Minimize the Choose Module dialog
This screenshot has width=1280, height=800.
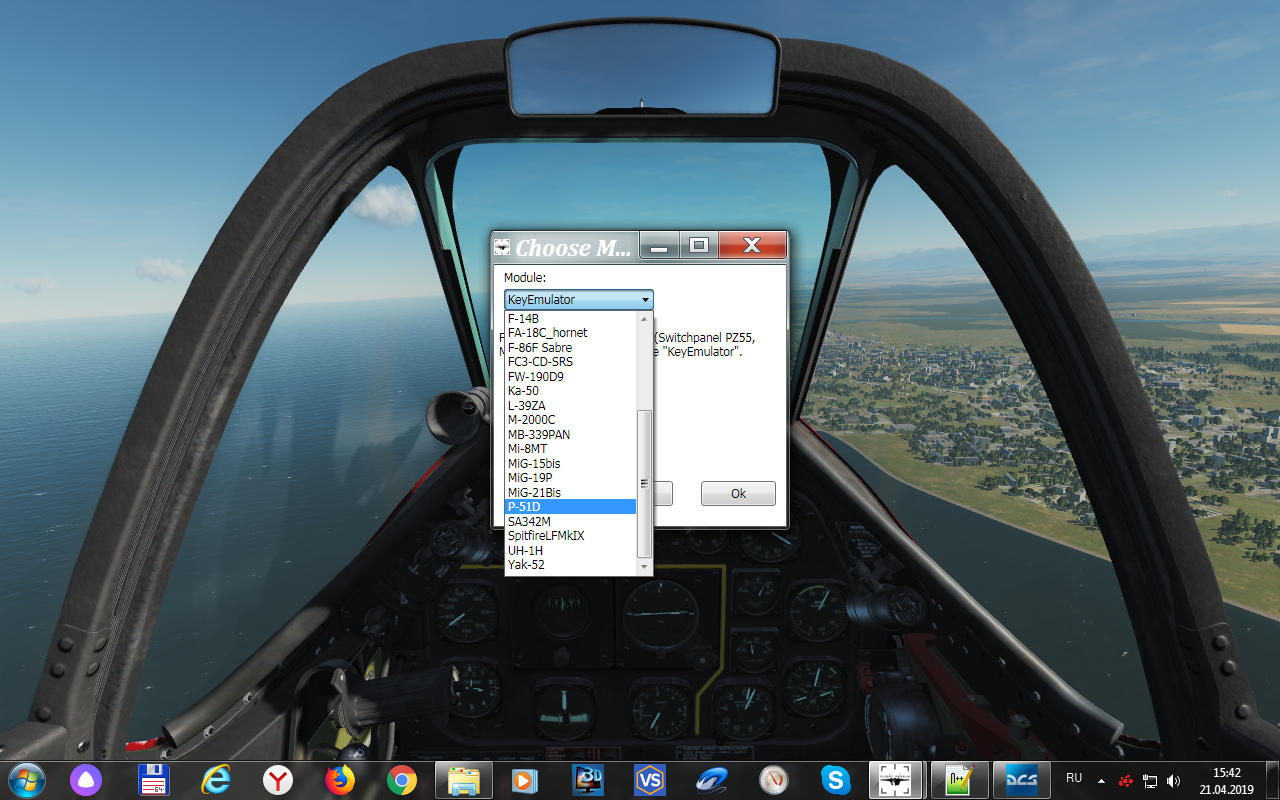(x=659, y=245)
